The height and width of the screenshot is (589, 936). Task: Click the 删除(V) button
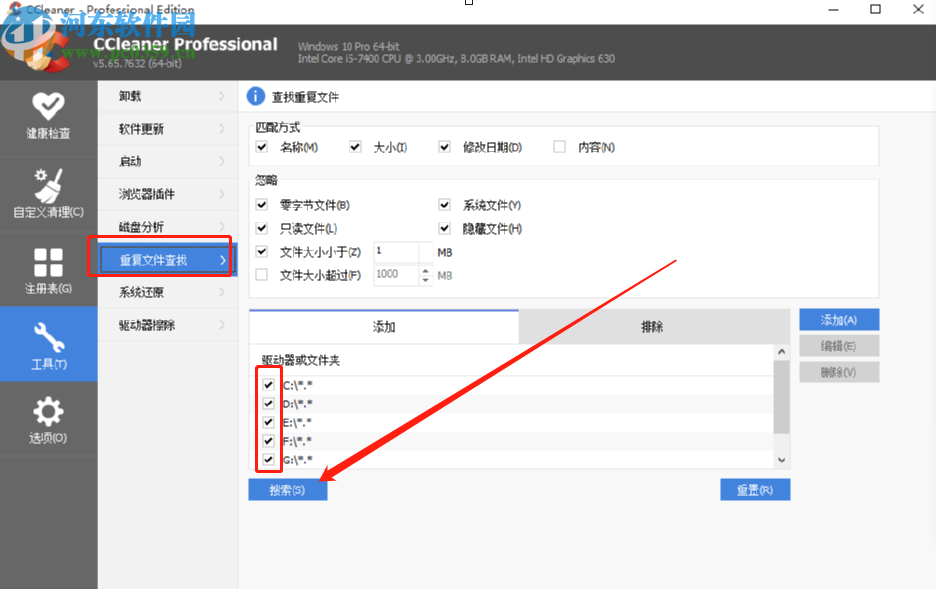tap(839, 372)
